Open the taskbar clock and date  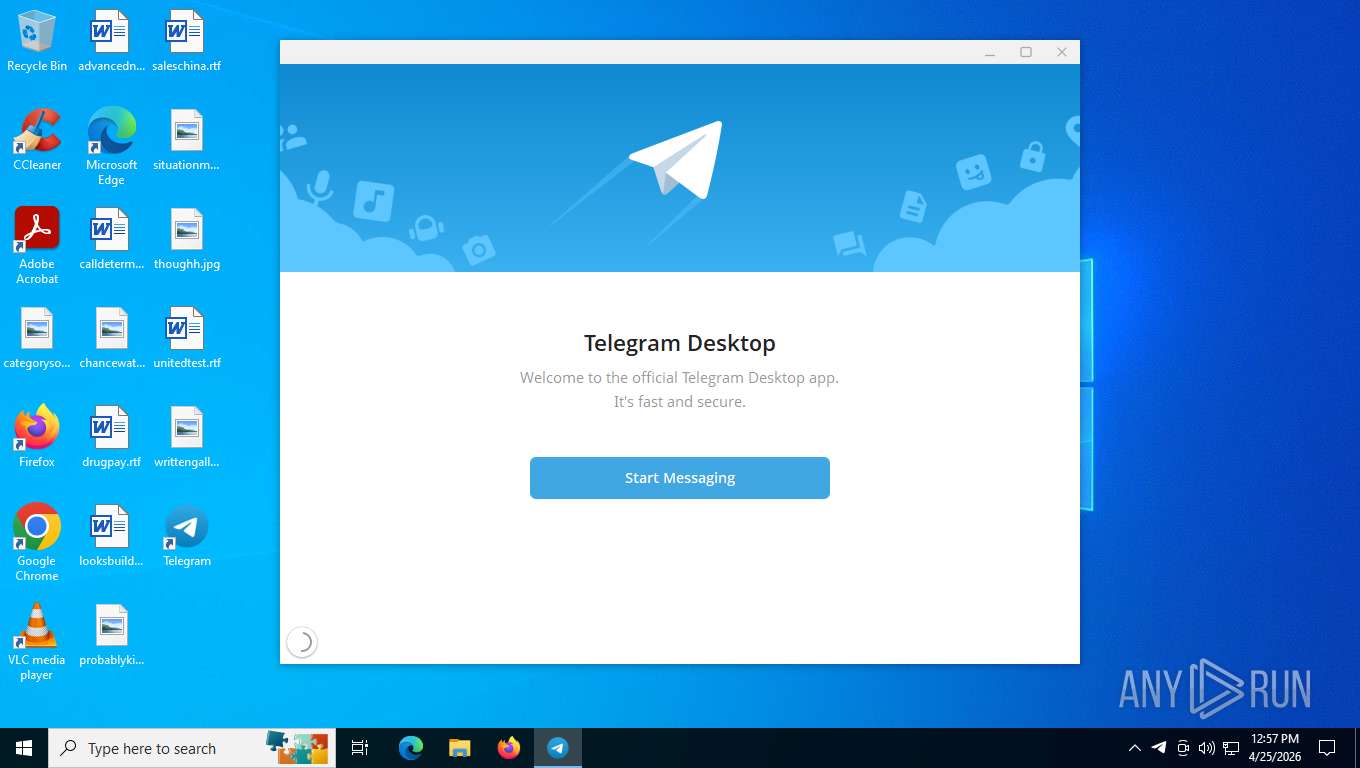click(1275, 748)
